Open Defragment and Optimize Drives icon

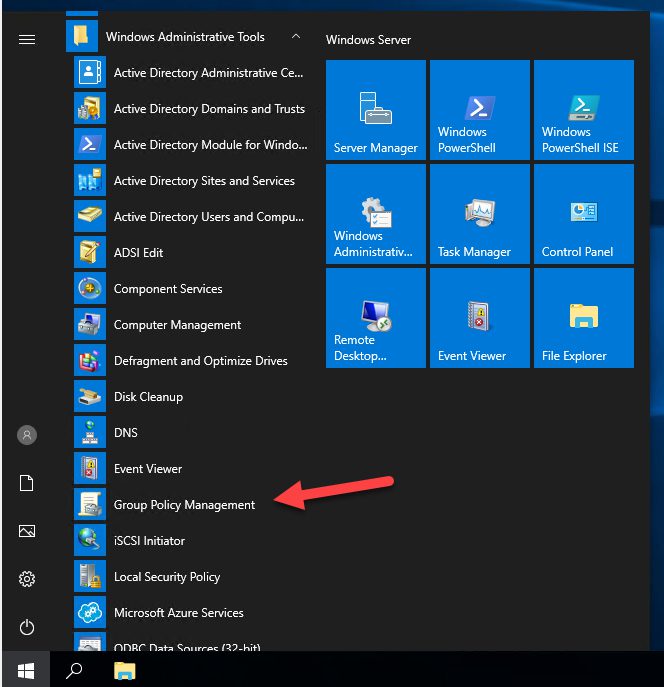point(90,360)
